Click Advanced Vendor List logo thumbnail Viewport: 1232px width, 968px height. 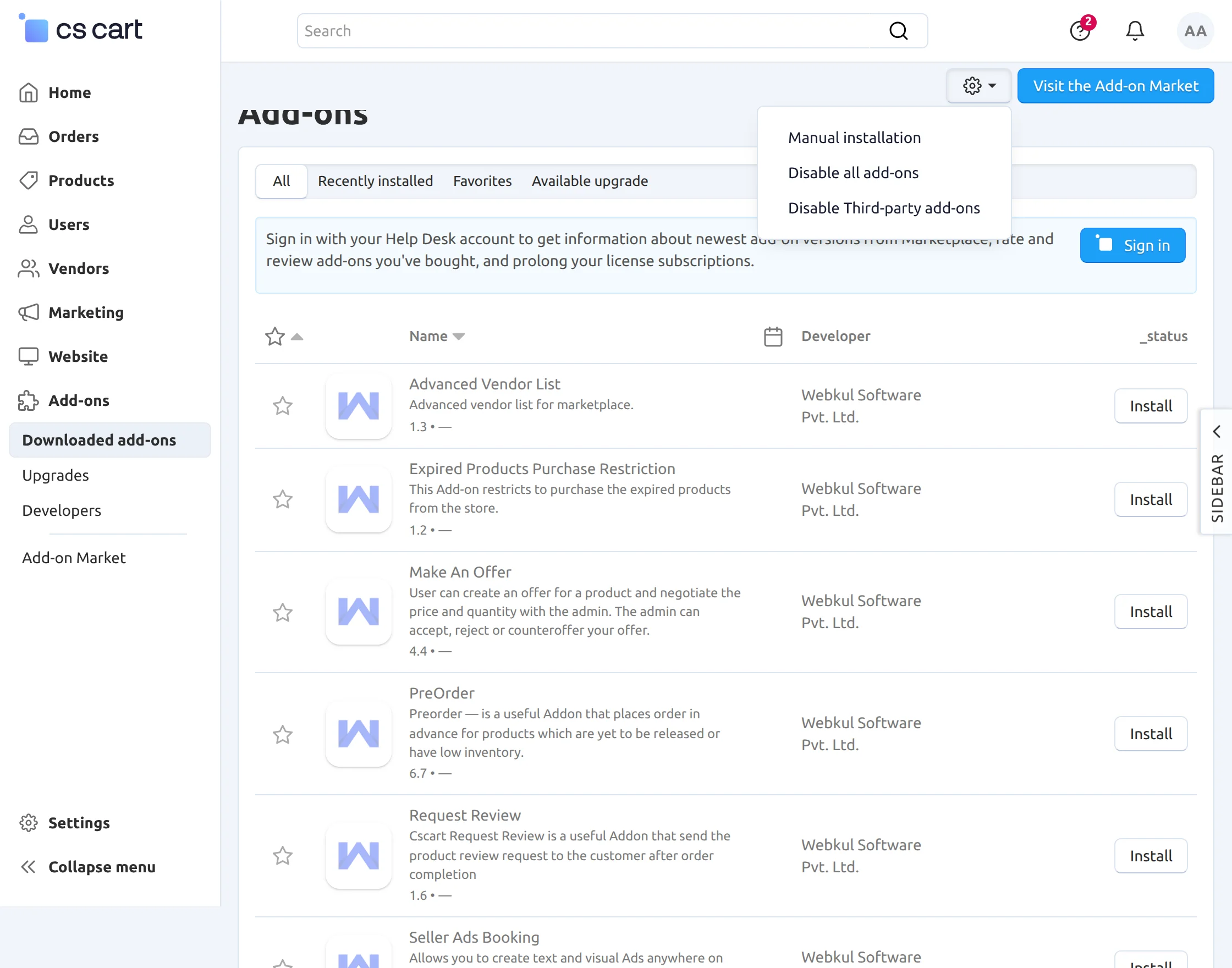pyautogui.click(x=358, y=406)
